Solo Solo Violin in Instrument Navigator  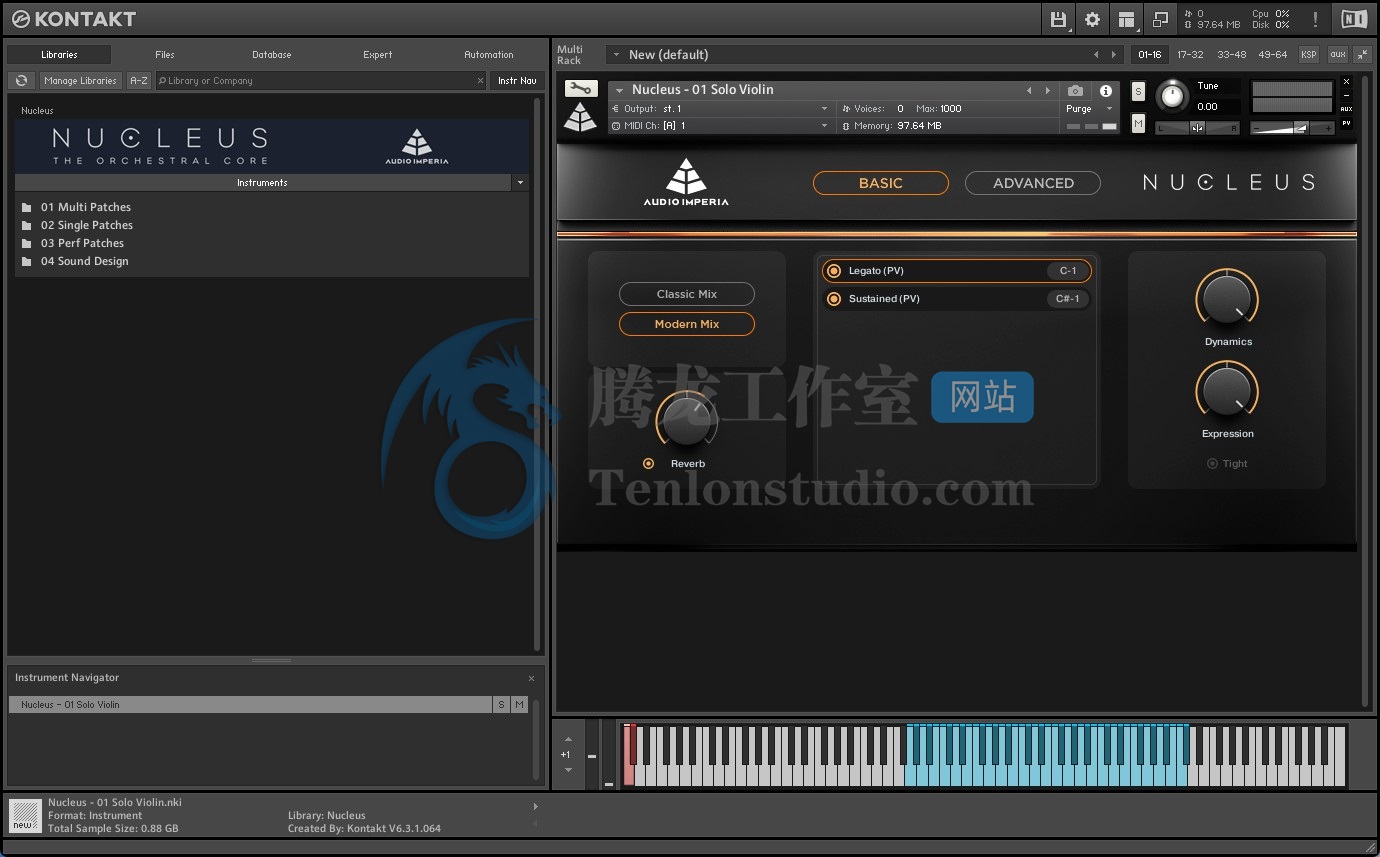[x=501, y=705]
